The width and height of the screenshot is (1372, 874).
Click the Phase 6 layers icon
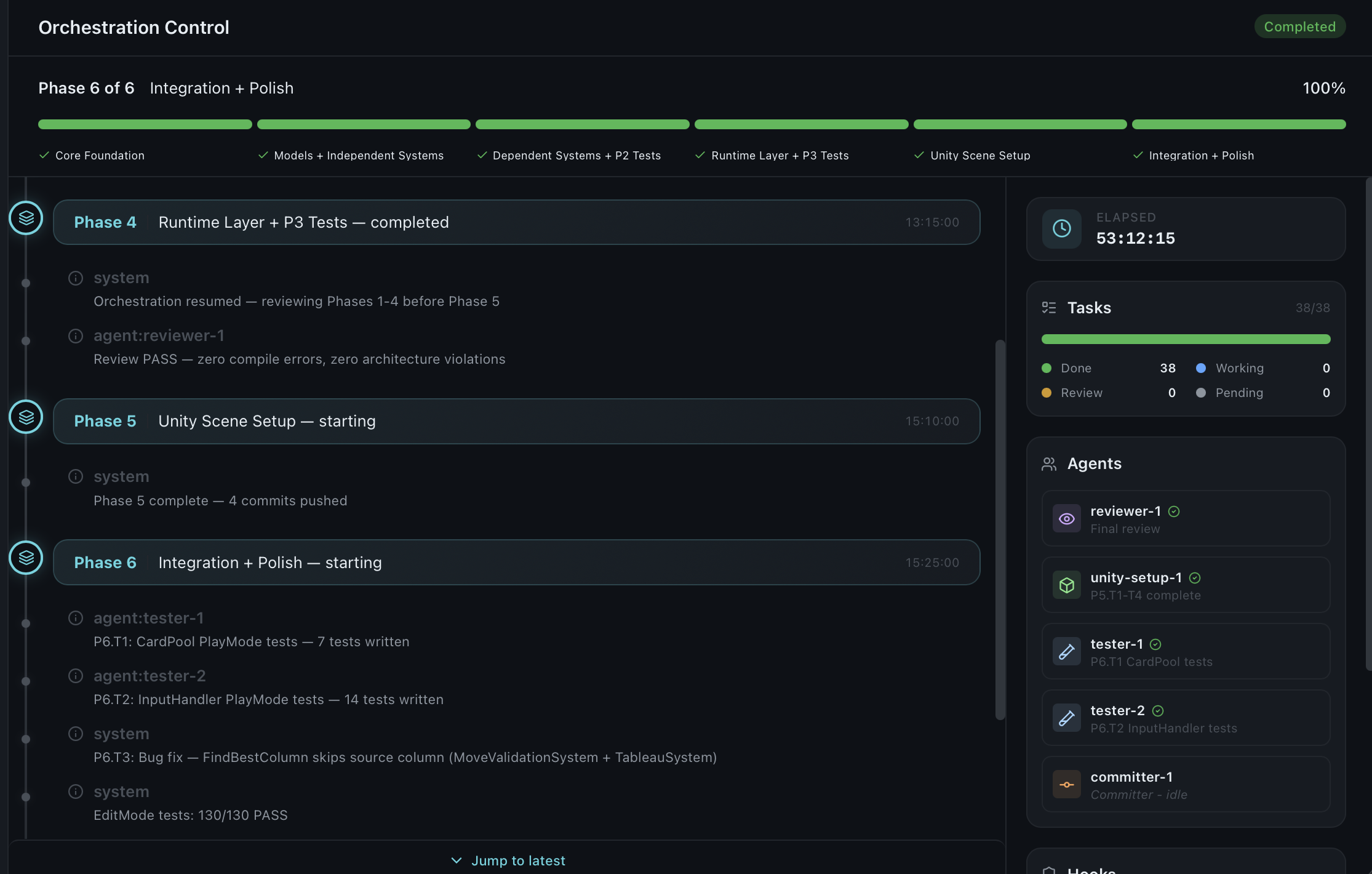pyautogui.click(x=26, y=558)
